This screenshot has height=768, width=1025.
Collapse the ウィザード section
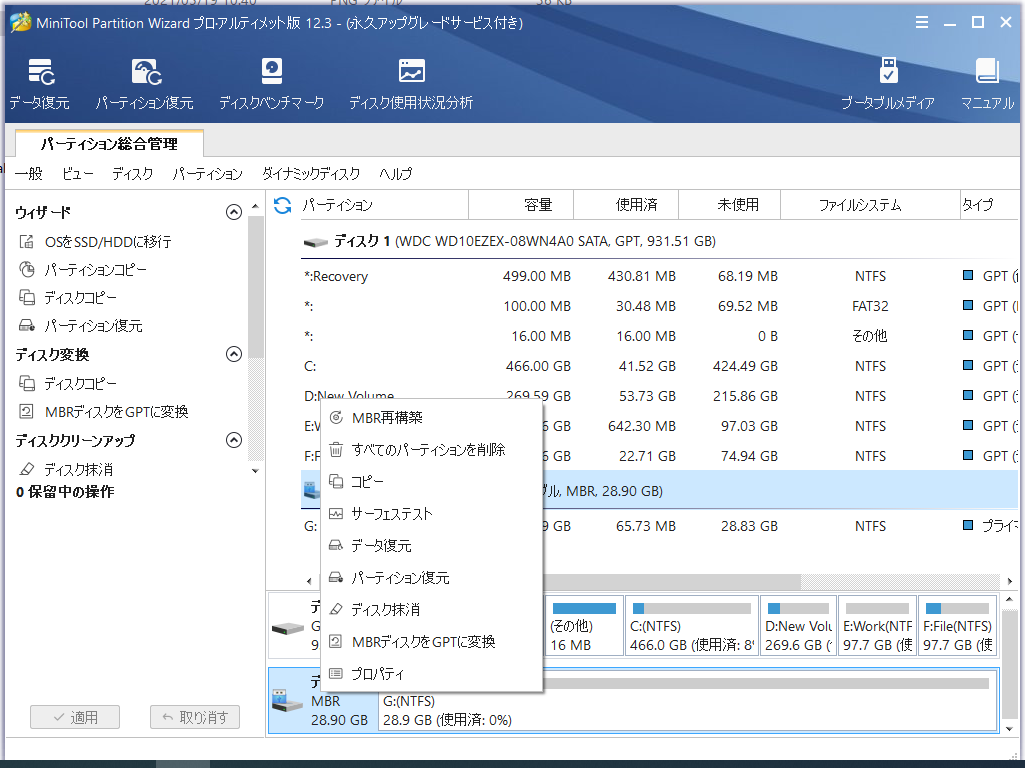234,212
